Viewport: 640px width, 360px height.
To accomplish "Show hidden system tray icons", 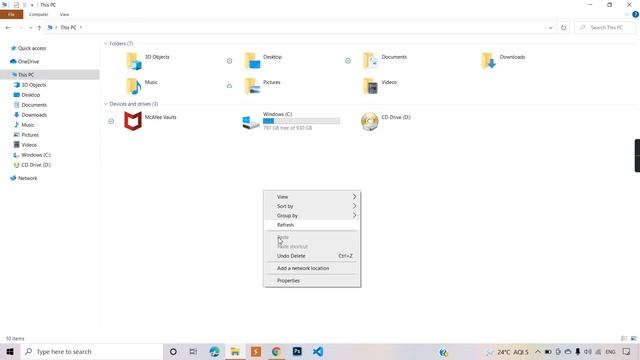I will pyautogui.click(x=538, y=351).
